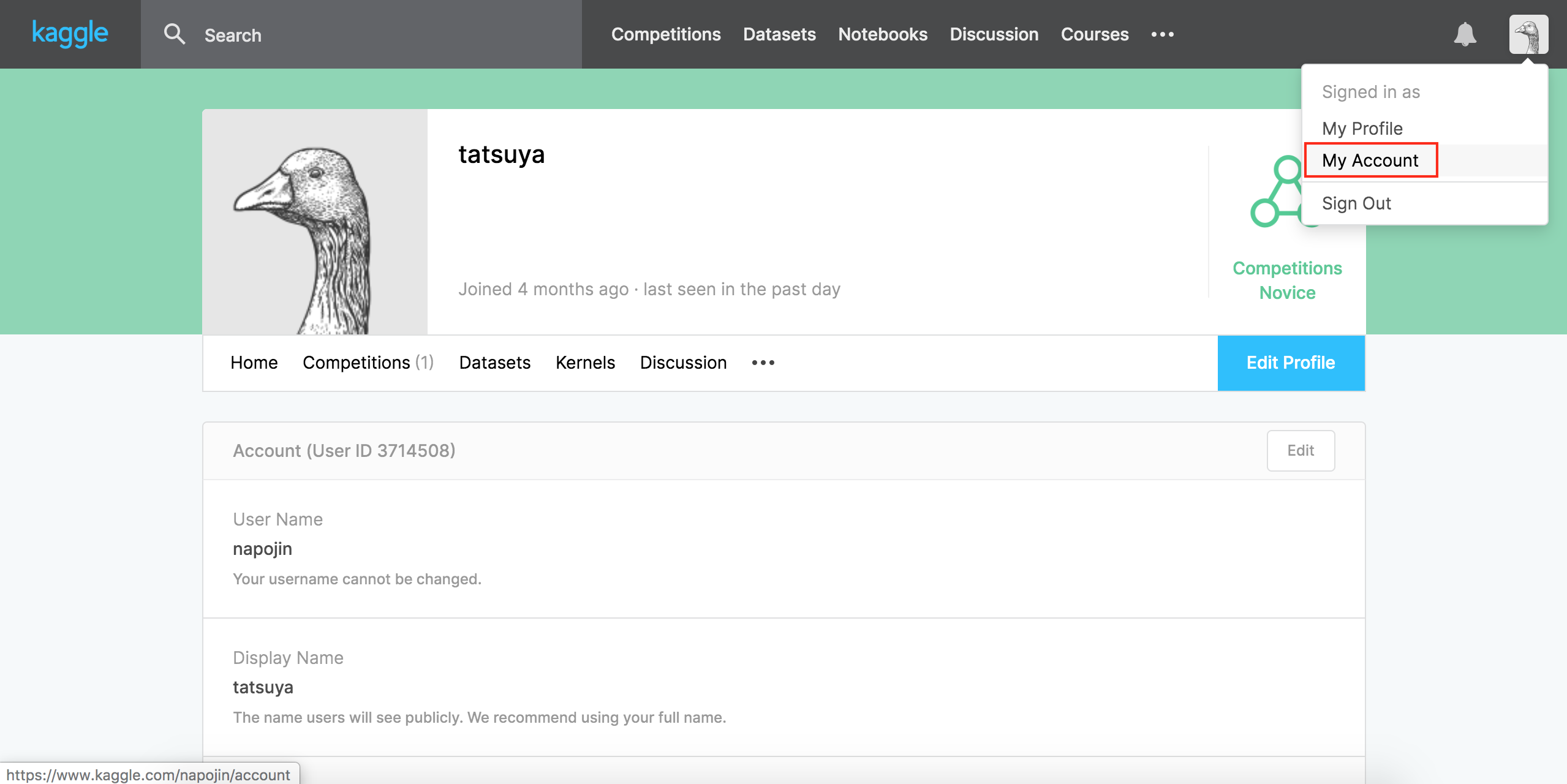Select My Account from dropdown menu
Image resolution: width=1567 pixels, height=784 pixels.
tap(1370, 160)
